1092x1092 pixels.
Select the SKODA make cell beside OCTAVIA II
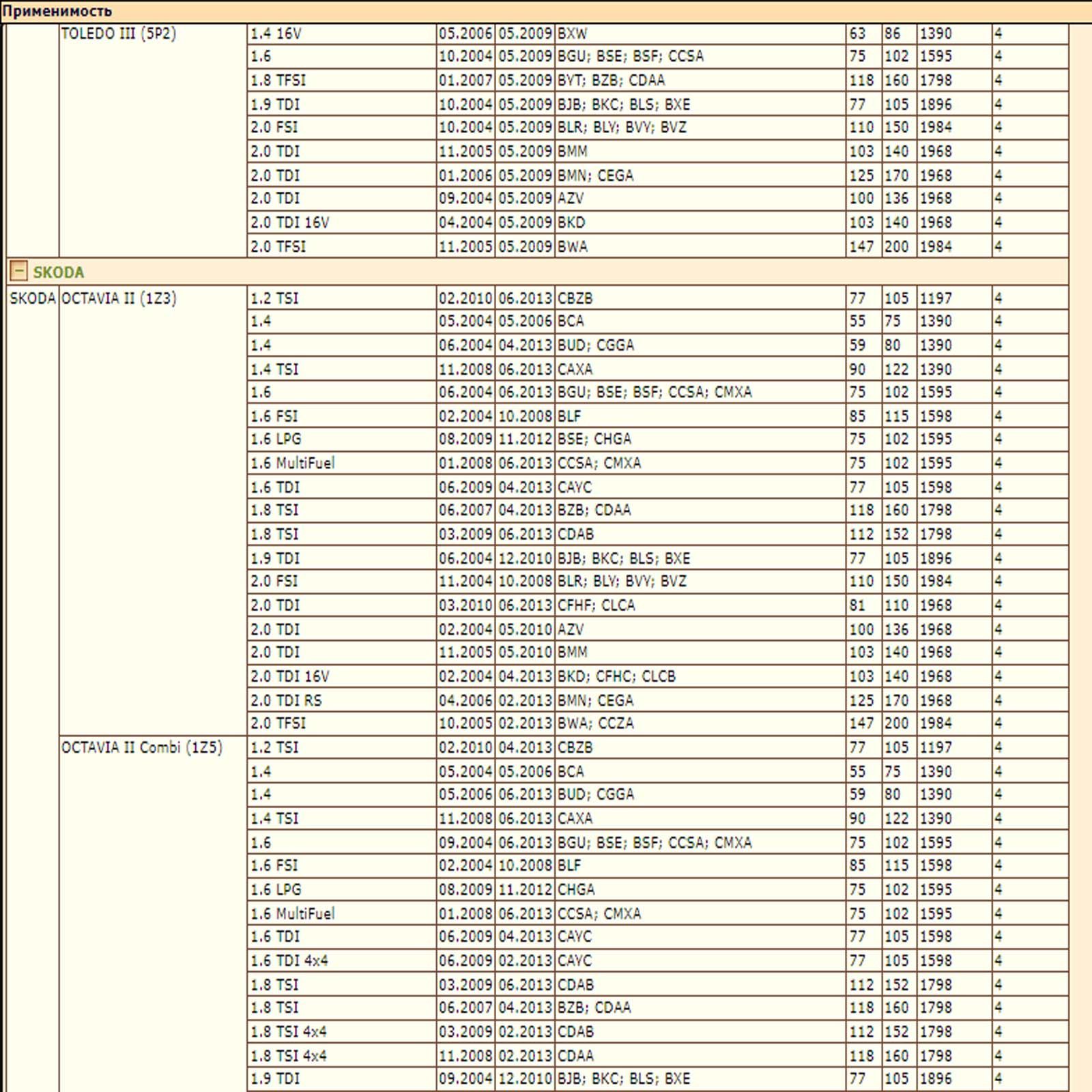point(33,298)
